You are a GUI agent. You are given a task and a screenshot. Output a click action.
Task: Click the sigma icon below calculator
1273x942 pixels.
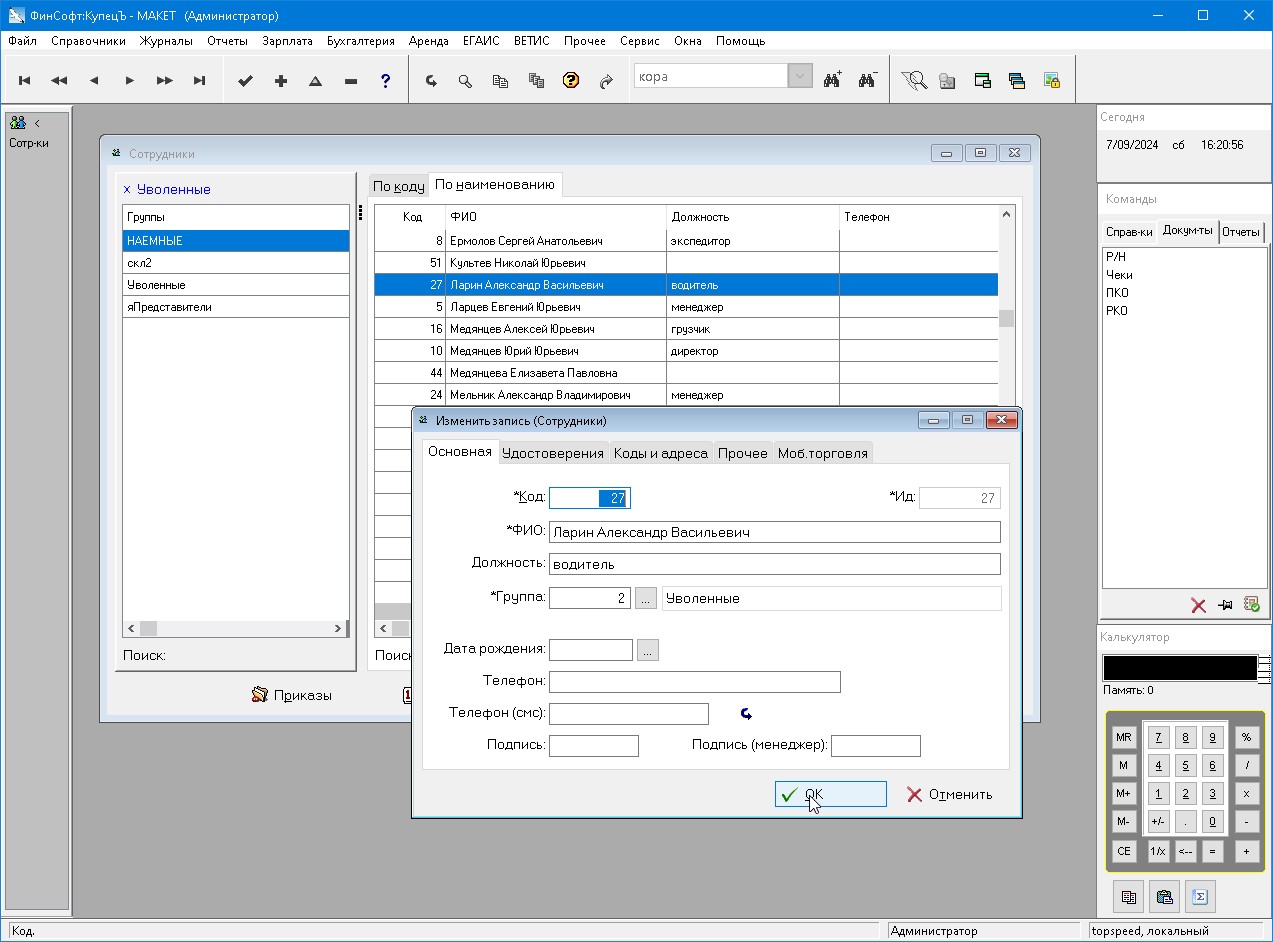click(1200, 897)
